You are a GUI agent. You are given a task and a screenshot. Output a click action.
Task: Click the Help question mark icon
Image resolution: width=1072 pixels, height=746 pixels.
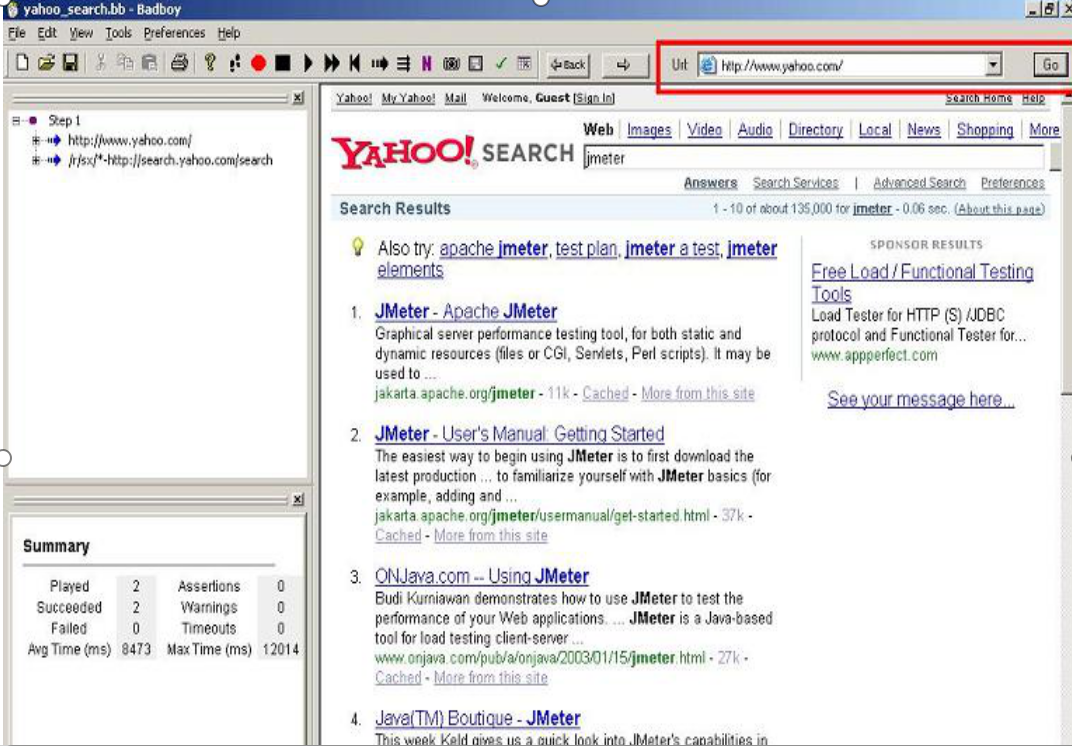point(210,63)
